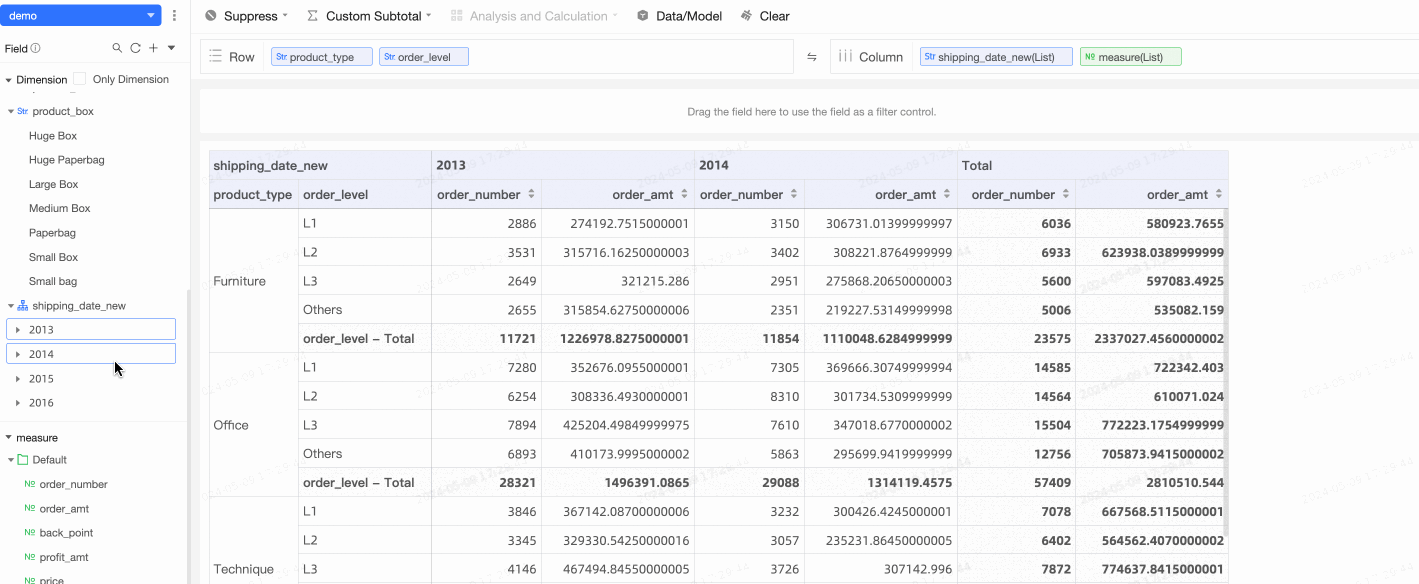Open Data/Model from the toolbar

tap(678, 16)
